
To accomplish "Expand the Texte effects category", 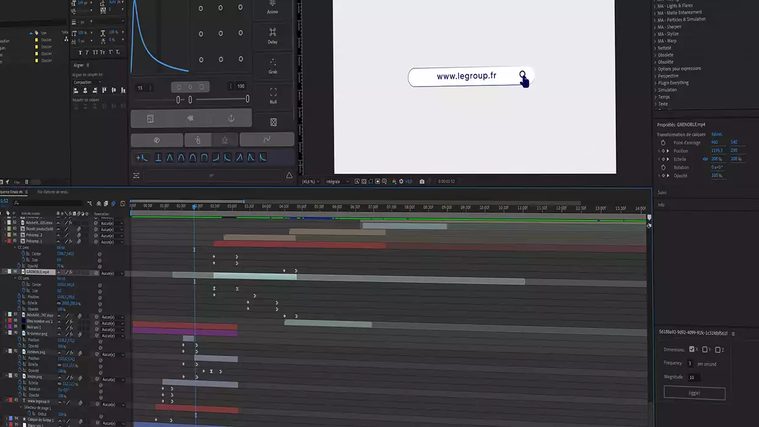I will coord(655,104).
